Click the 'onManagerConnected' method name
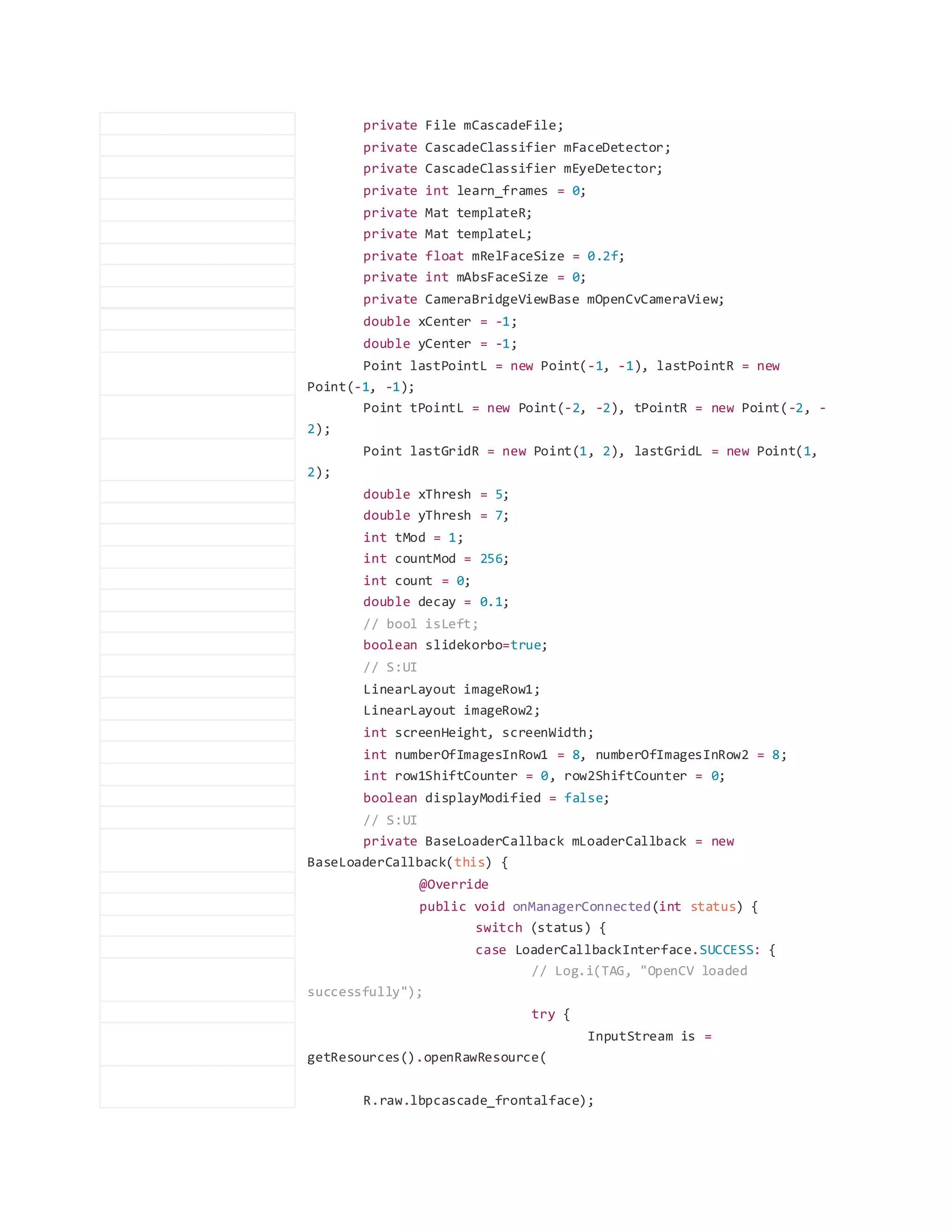The height and width of the screenshot is (1232, 952). [581, 907]
